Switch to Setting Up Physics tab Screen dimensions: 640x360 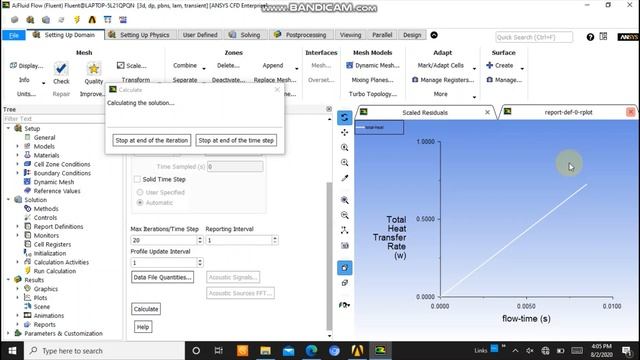(x=140, y=35)
